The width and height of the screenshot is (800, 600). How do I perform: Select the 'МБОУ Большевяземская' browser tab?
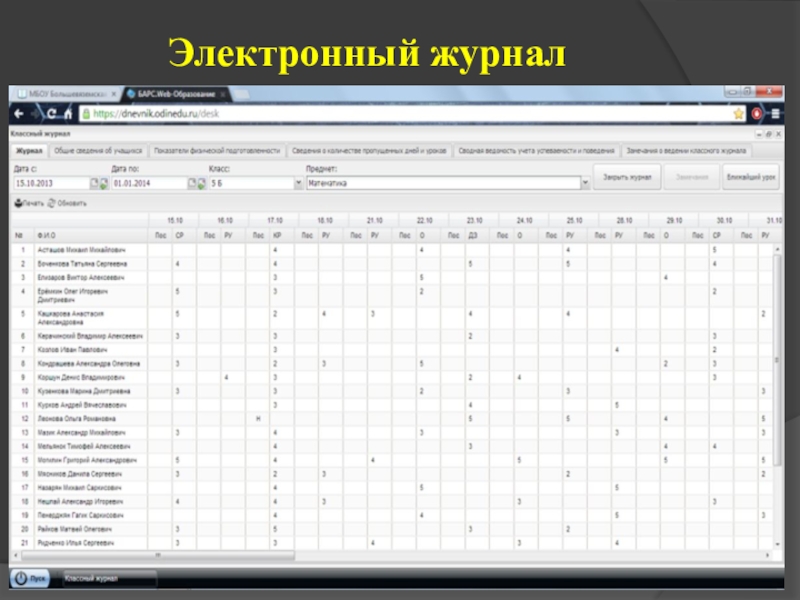65,94
